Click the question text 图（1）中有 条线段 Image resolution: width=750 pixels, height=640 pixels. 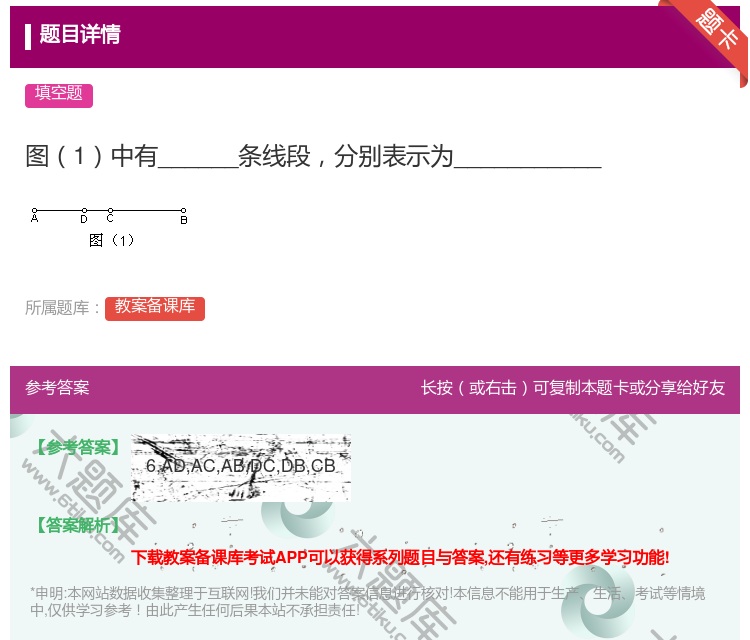click(313, 156)
